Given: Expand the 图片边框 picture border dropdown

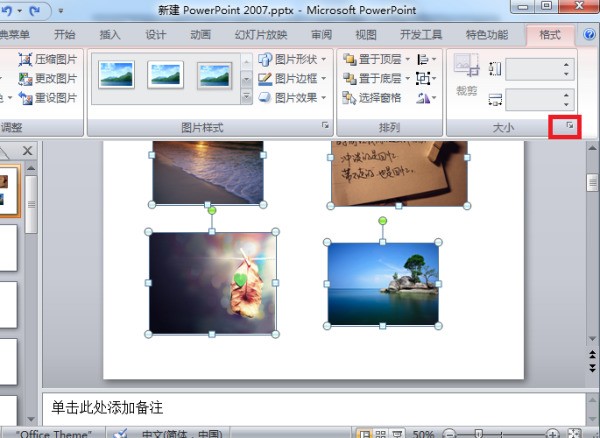Looking at the screenshot, I should tap(325, 79).
